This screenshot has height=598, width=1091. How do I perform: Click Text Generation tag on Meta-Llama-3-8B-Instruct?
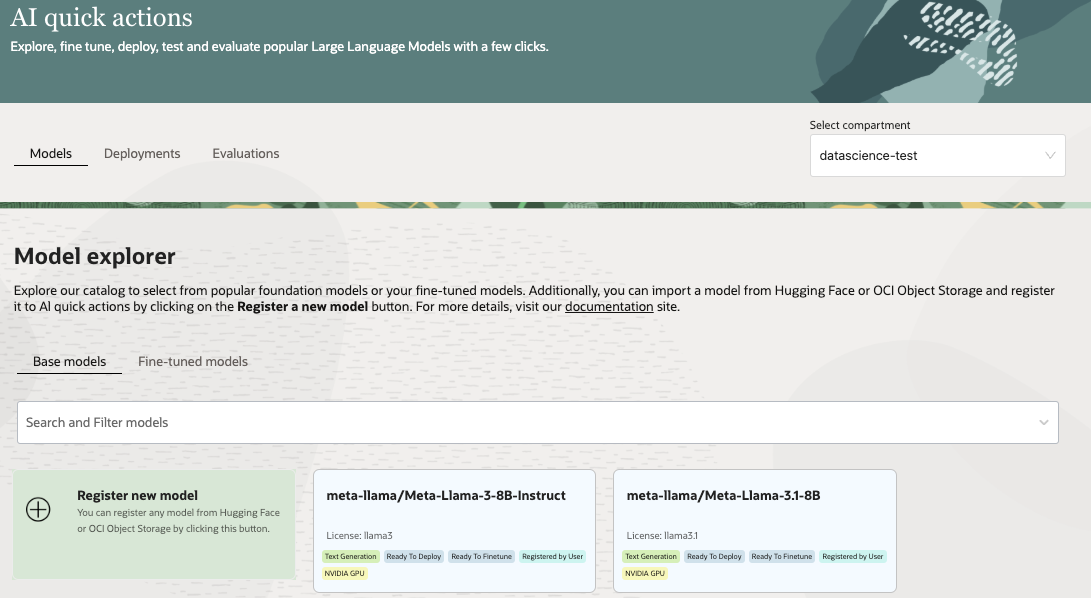pos(351,556)
